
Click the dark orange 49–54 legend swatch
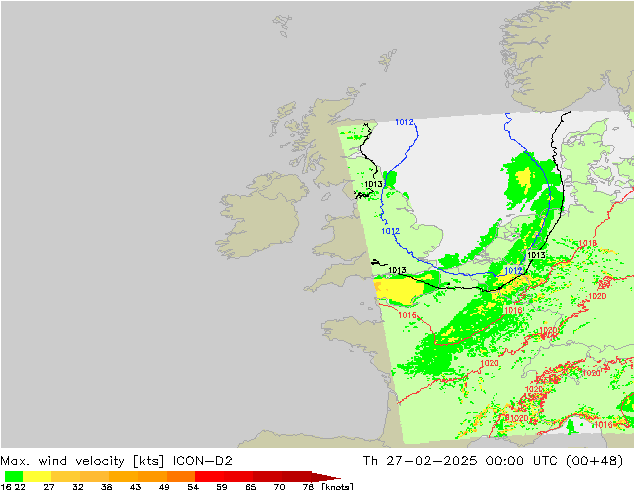point(181,476)
